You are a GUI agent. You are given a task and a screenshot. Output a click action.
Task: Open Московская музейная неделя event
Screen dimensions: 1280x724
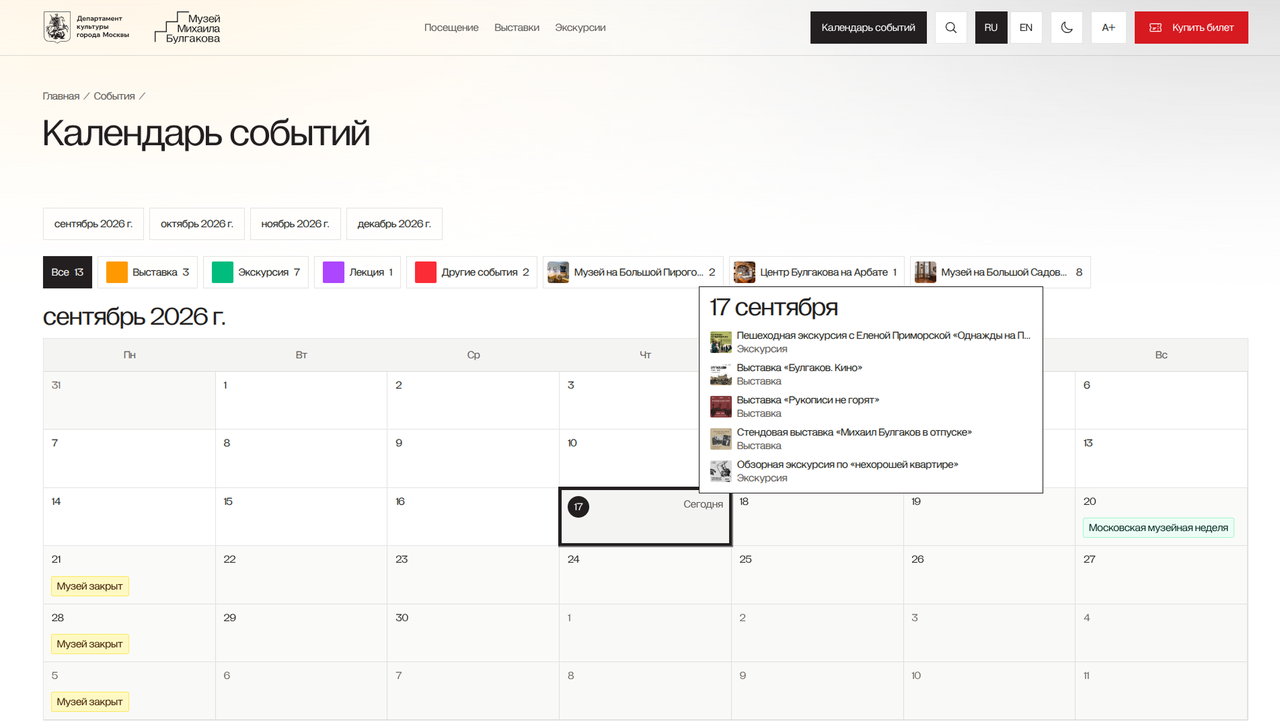tap(1158, 528)
